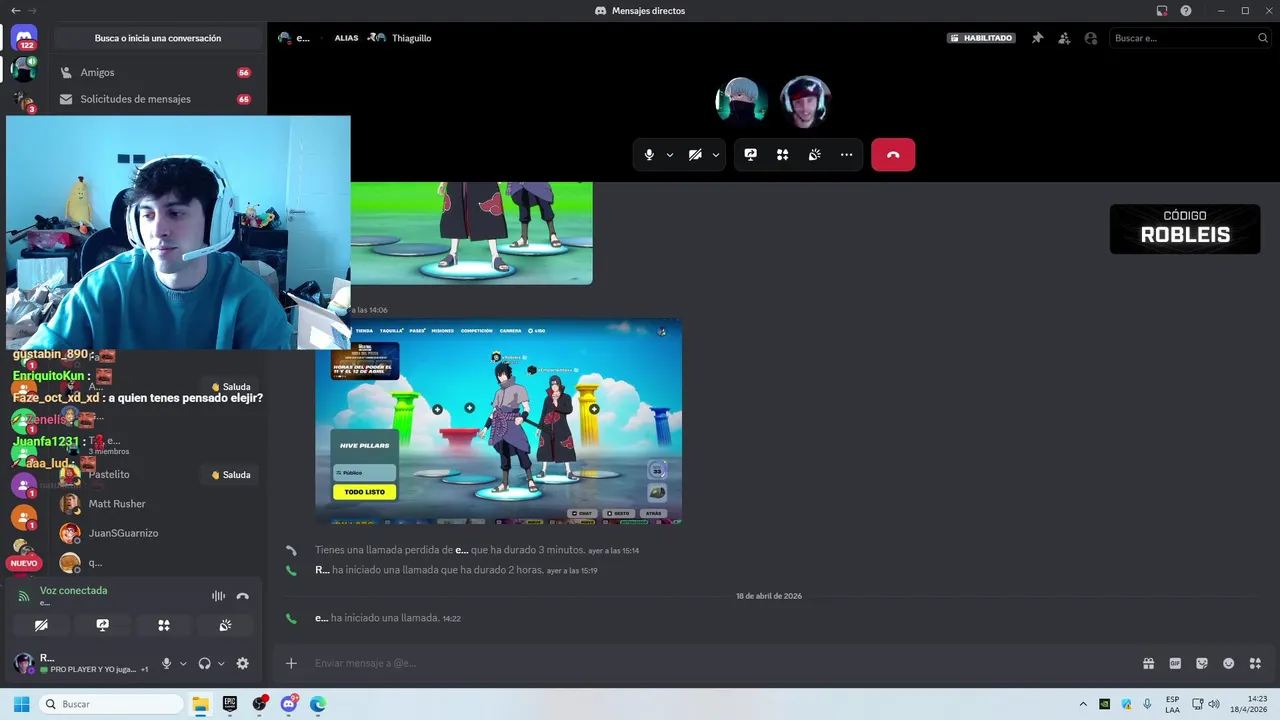This screenshot has height=720, width=1280.
Task: Show the user profile panel
Action: point(1091,38)
